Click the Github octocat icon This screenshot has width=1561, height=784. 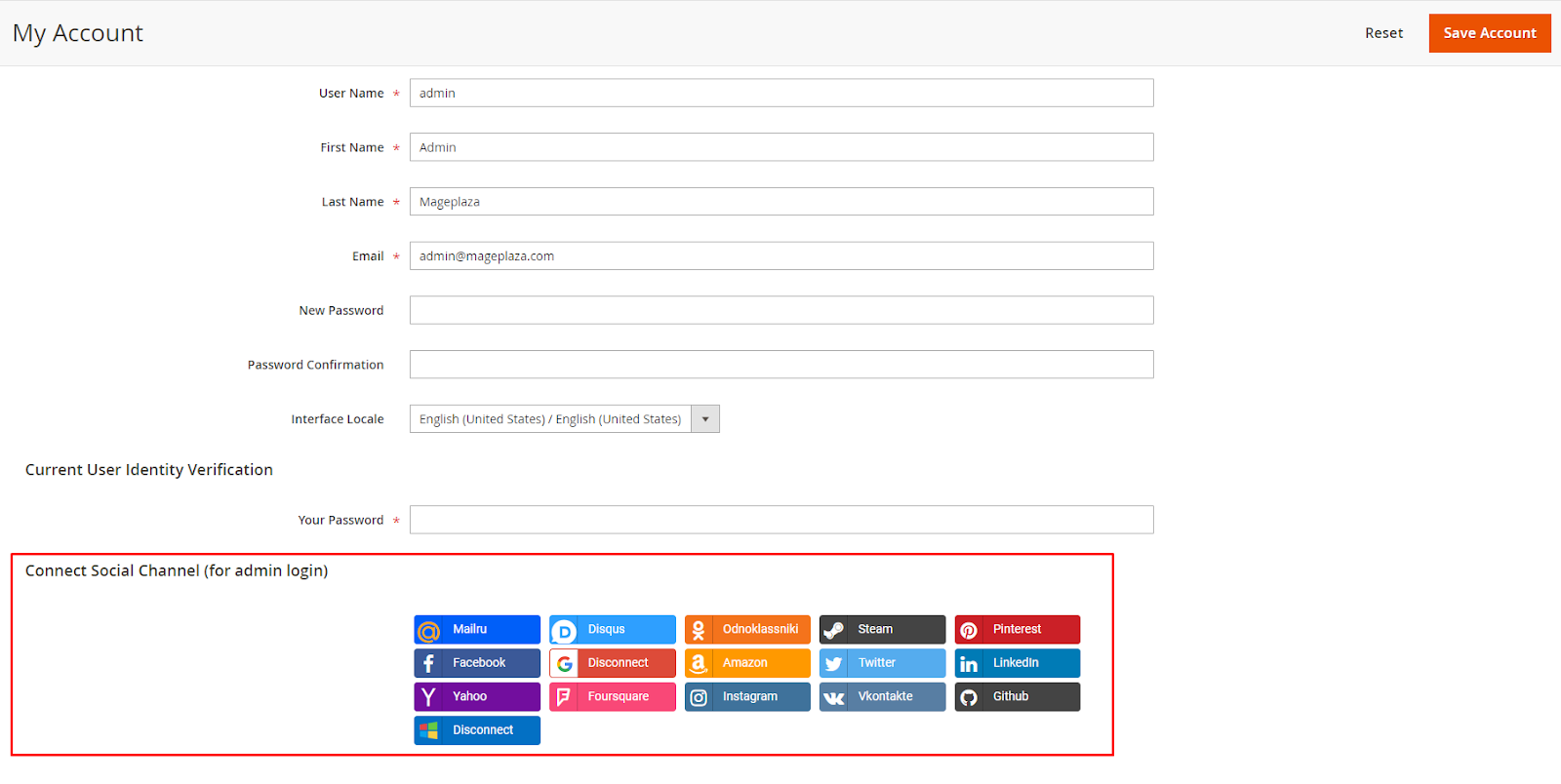969,698
